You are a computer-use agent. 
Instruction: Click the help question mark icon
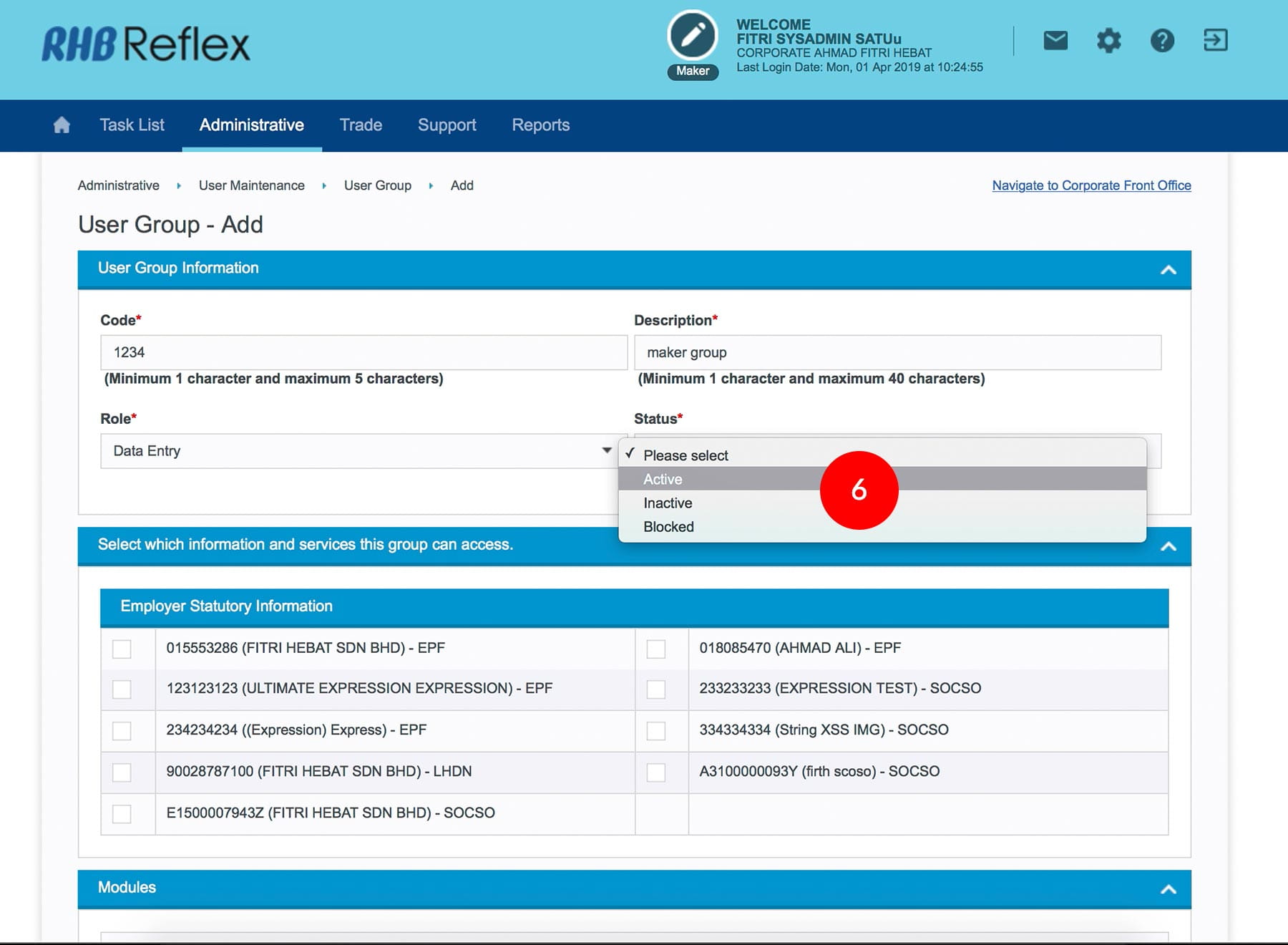1162,41
